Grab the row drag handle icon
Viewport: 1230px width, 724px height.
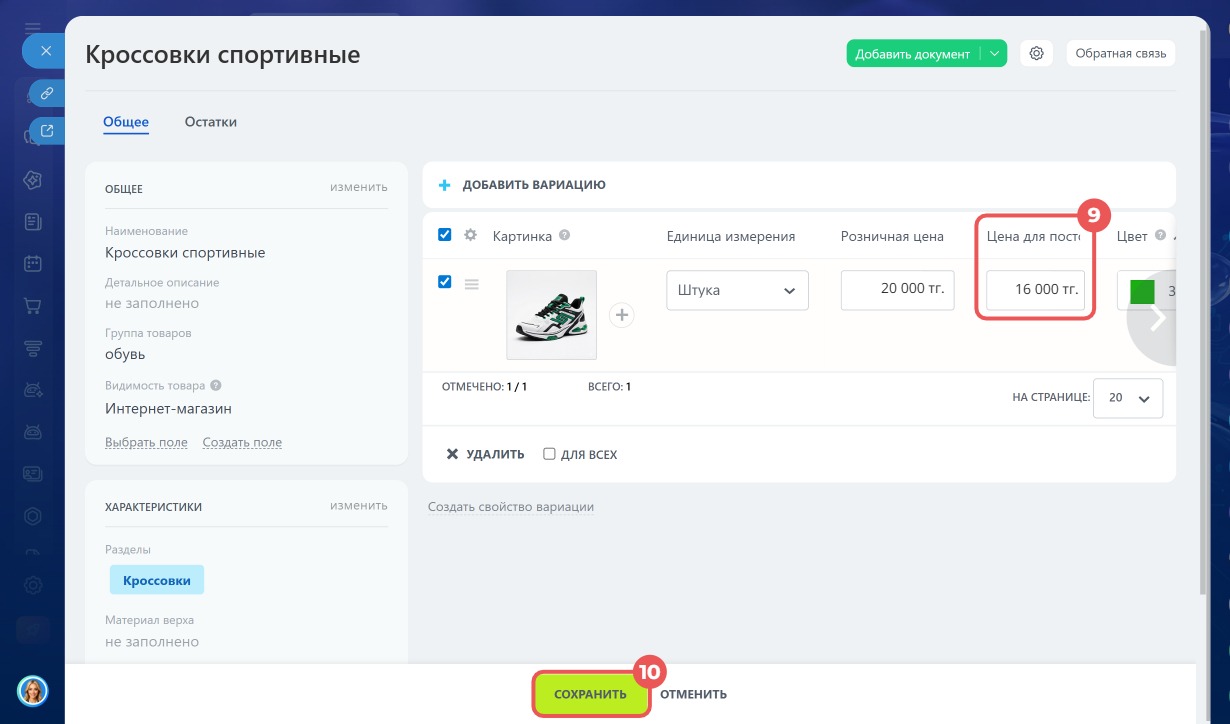coord(472,284)
